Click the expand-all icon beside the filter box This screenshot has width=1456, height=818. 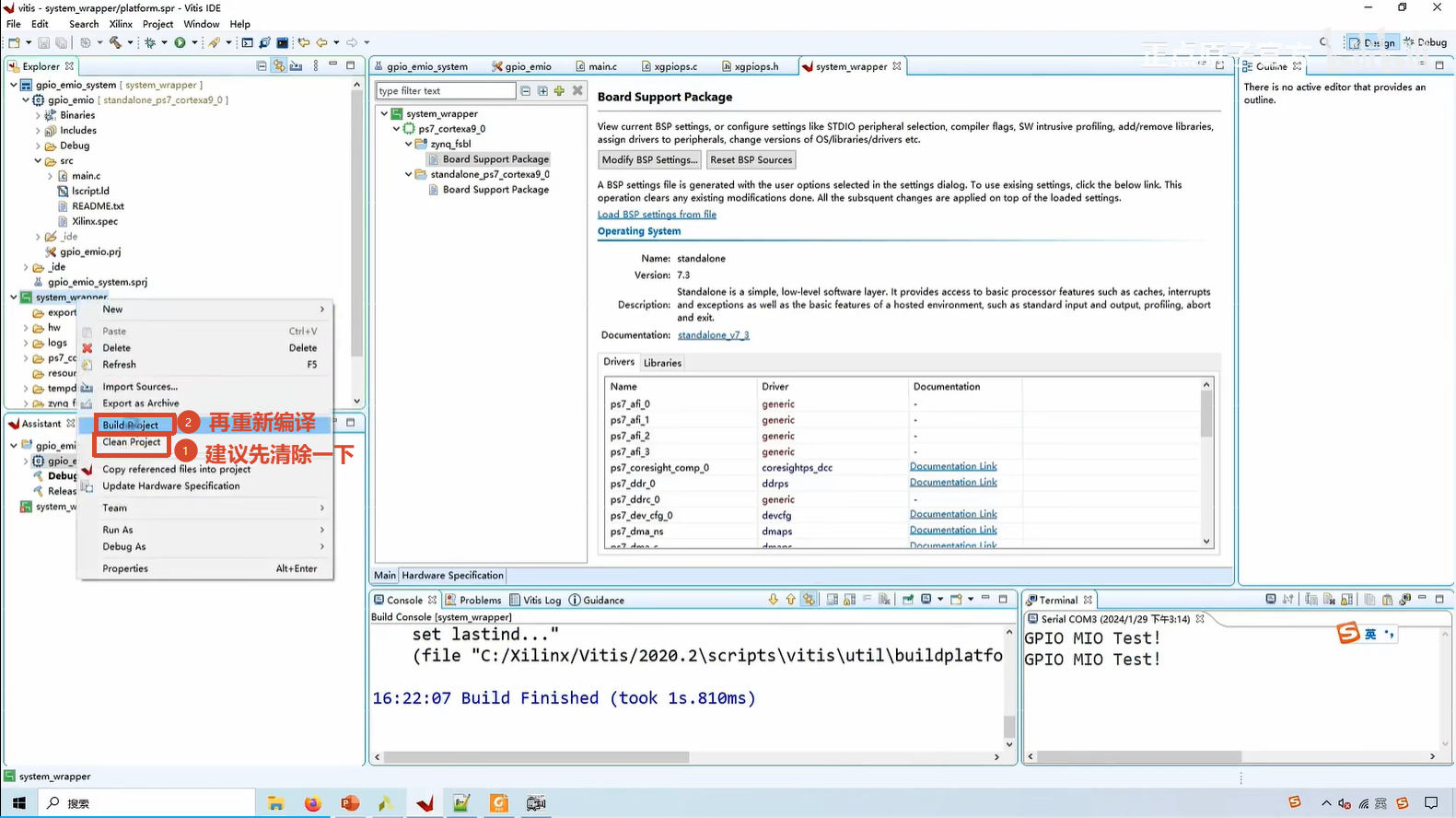point(542,91)
